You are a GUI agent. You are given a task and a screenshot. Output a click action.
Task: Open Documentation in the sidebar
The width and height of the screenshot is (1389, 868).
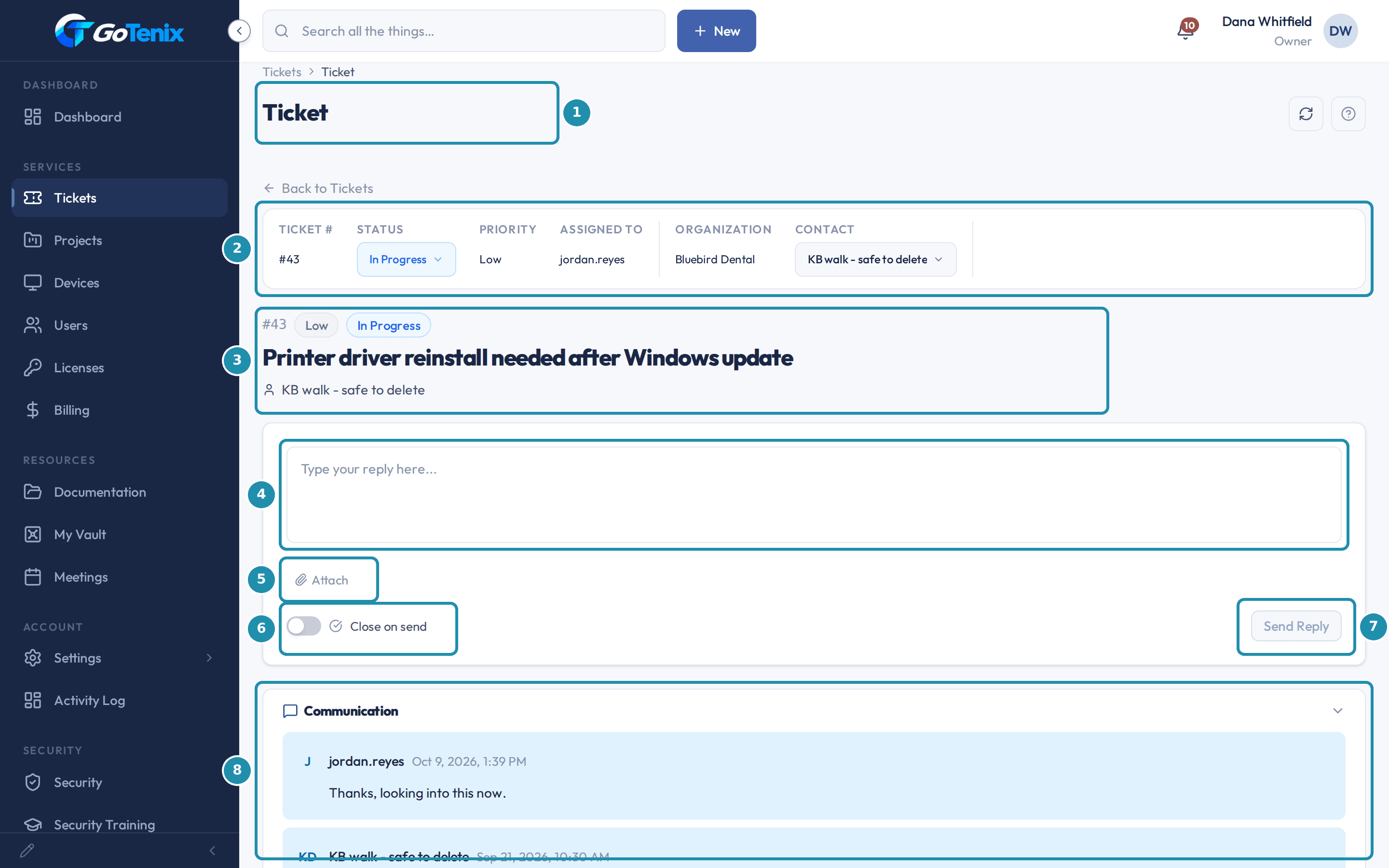point(120,492)
